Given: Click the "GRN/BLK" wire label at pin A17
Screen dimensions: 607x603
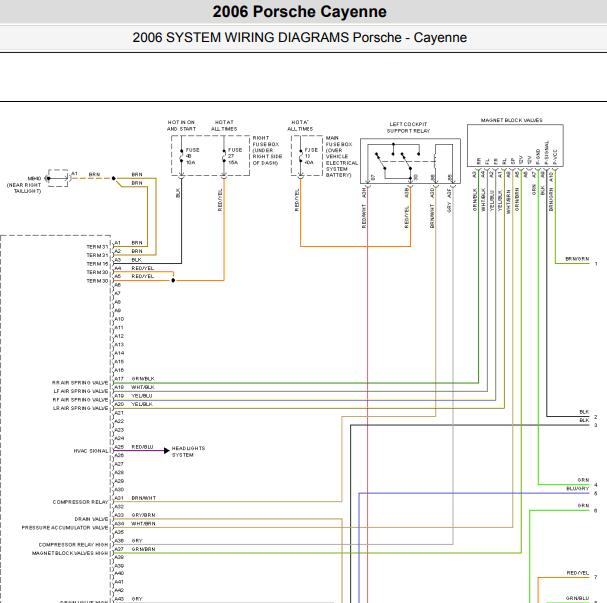Looking at the screenshot, I should click(x=143, y=379).
